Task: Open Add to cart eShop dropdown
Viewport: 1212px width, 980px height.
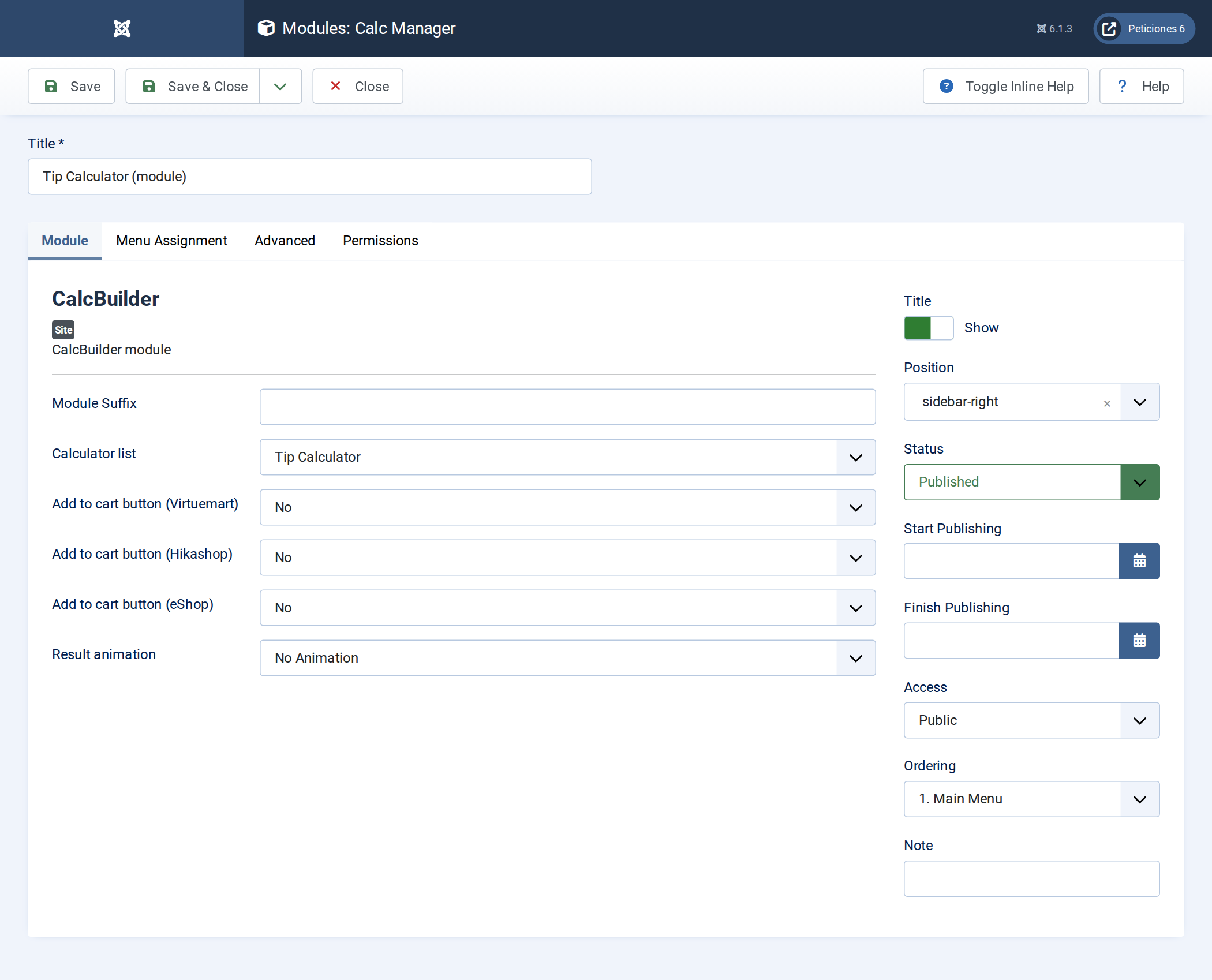Action: click(568, 608)
